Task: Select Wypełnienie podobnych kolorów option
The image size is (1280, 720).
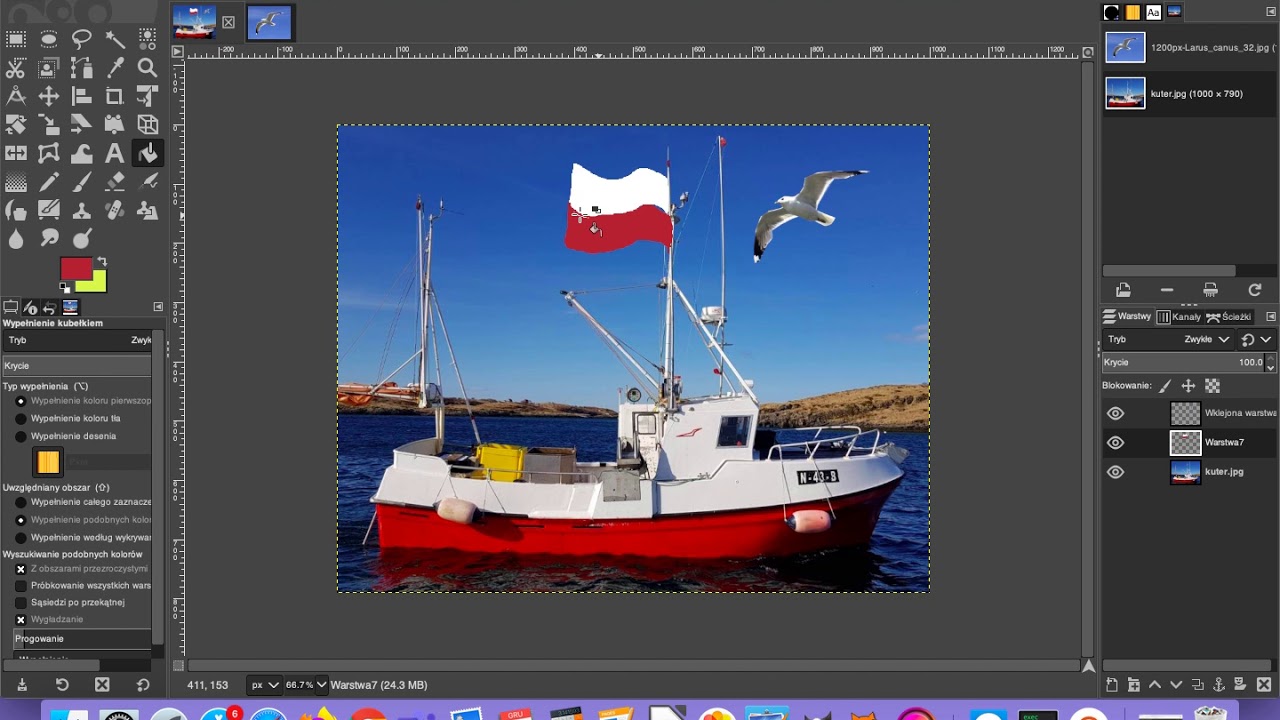Action: (x=20, y=520)
